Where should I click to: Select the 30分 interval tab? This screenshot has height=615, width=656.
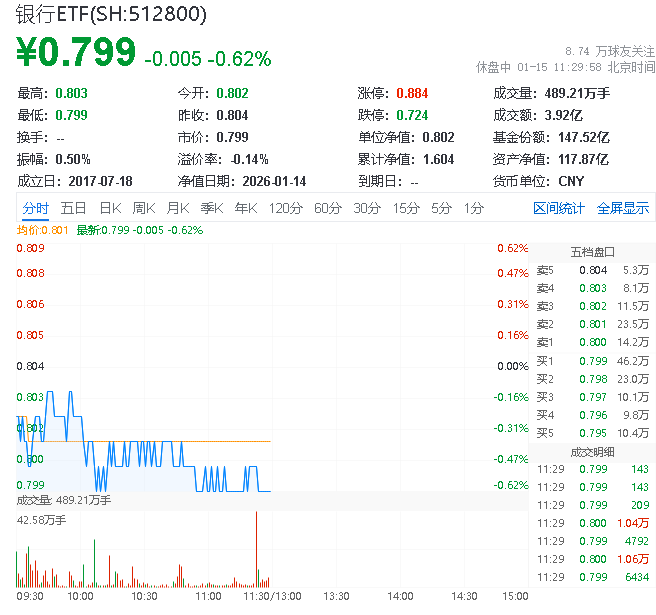pos(366,208)
